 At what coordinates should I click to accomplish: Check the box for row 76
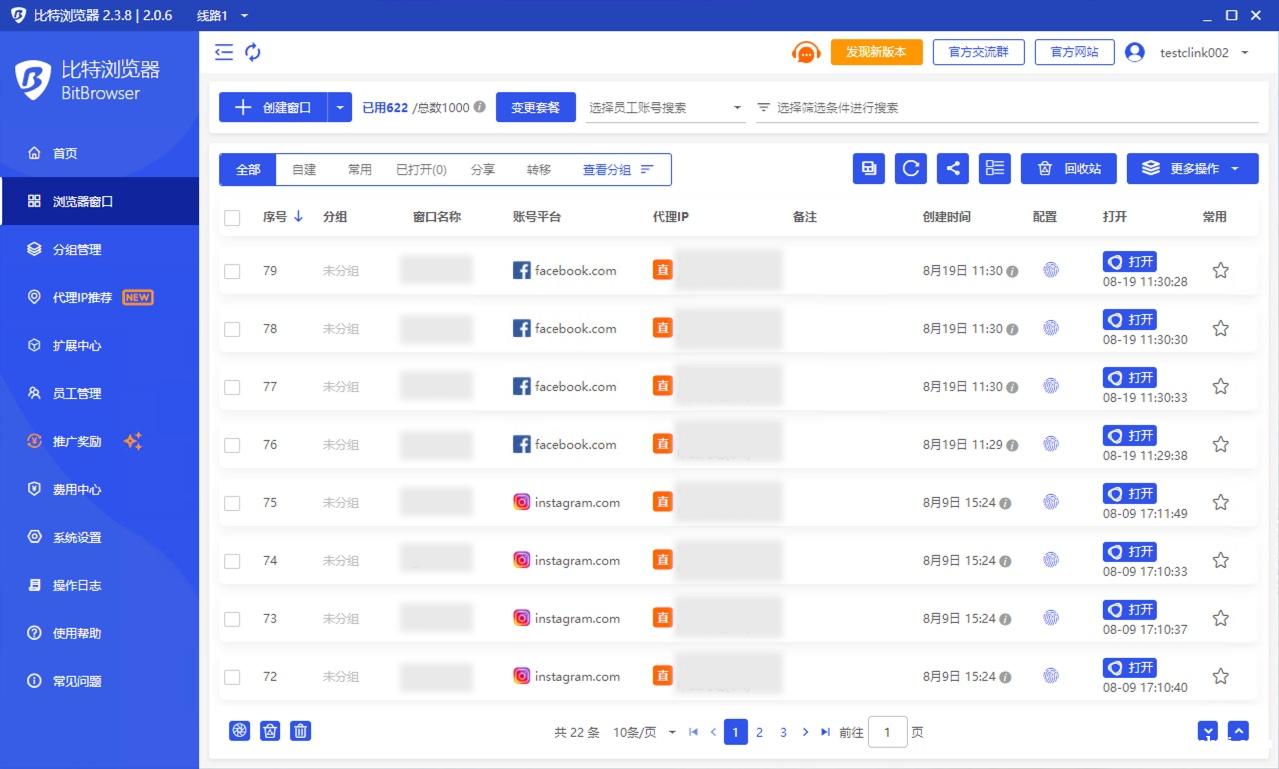click(232, 445)
